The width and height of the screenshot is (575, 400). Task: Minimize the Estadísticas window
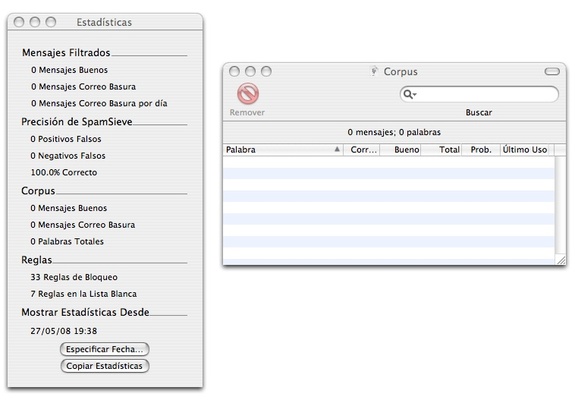point(35,22)
